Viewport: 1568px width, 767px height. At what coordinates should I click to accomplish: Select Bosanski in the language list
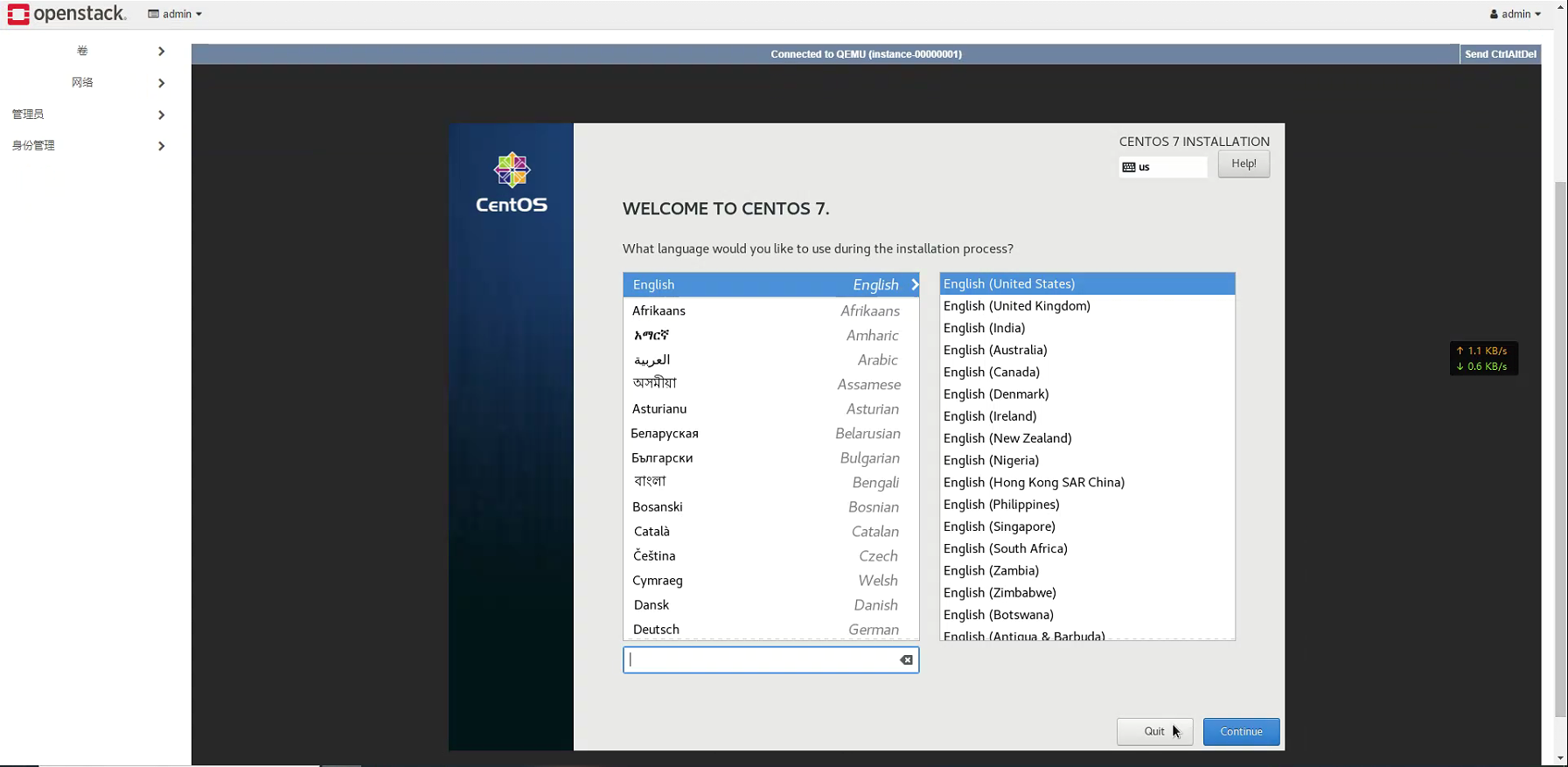[771, 507]
